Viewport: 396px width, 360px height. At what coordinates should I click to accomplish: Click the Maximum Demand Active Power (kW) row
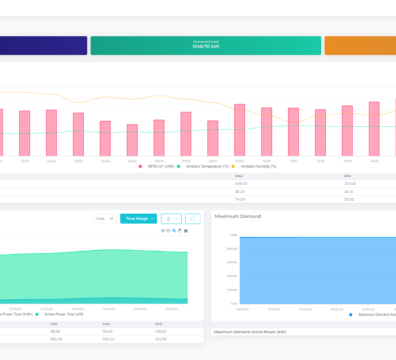click(304, 332)
